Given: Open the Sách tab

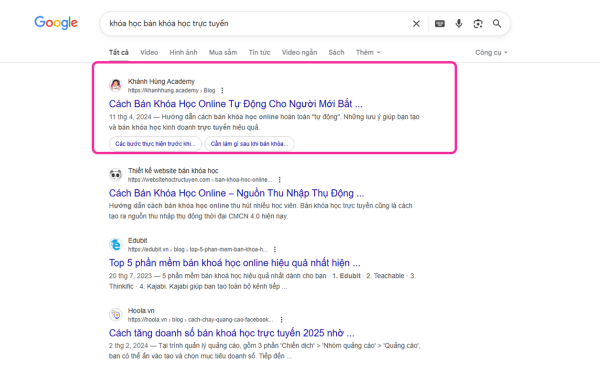Looking at the screenshot, I should [x=336, y=52].
